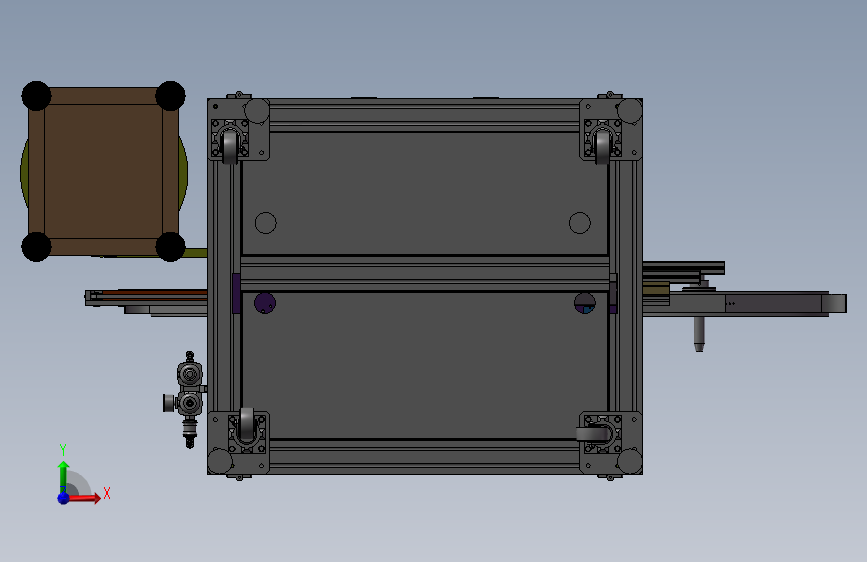Select the pointed pin below right arm
The width and height of the screenshot is (867, 562).
tap(699, 334)
